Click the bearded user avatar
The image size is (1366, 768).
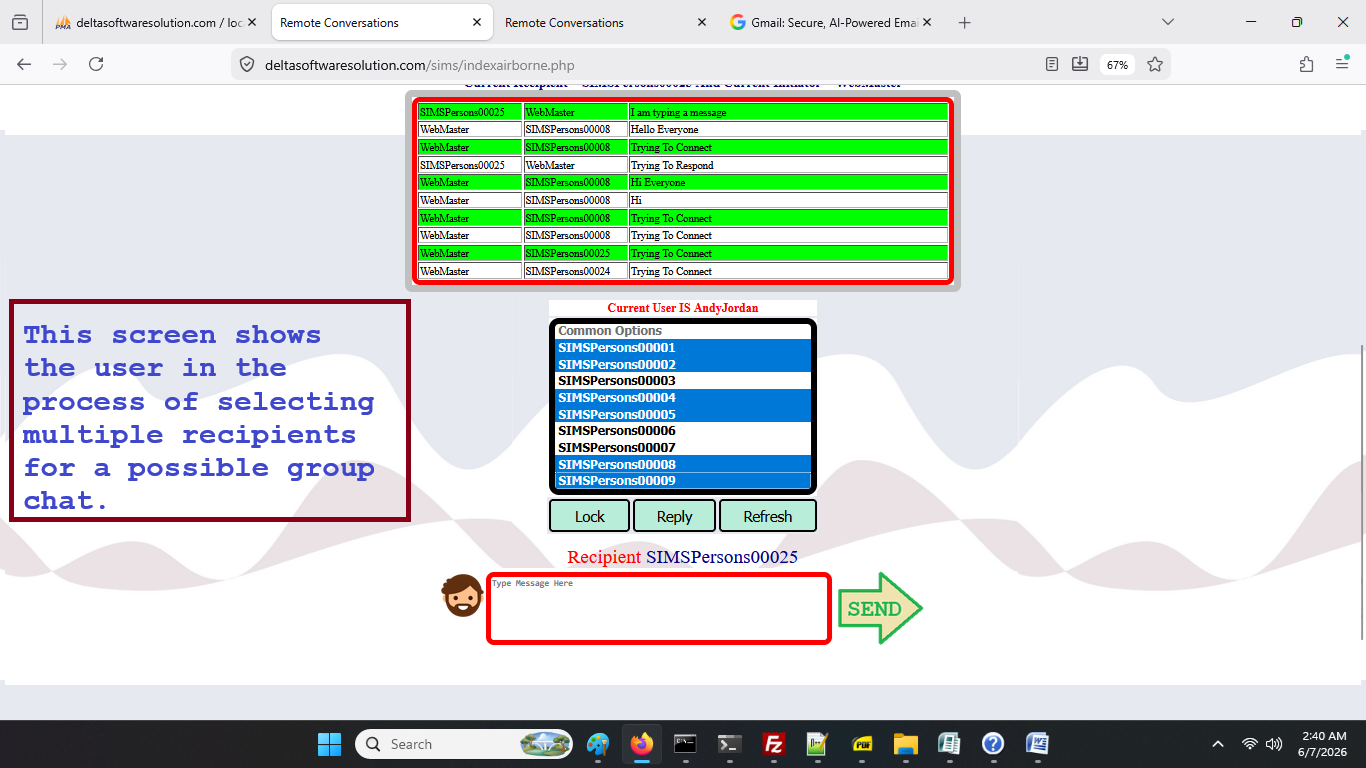click(462, 596)
